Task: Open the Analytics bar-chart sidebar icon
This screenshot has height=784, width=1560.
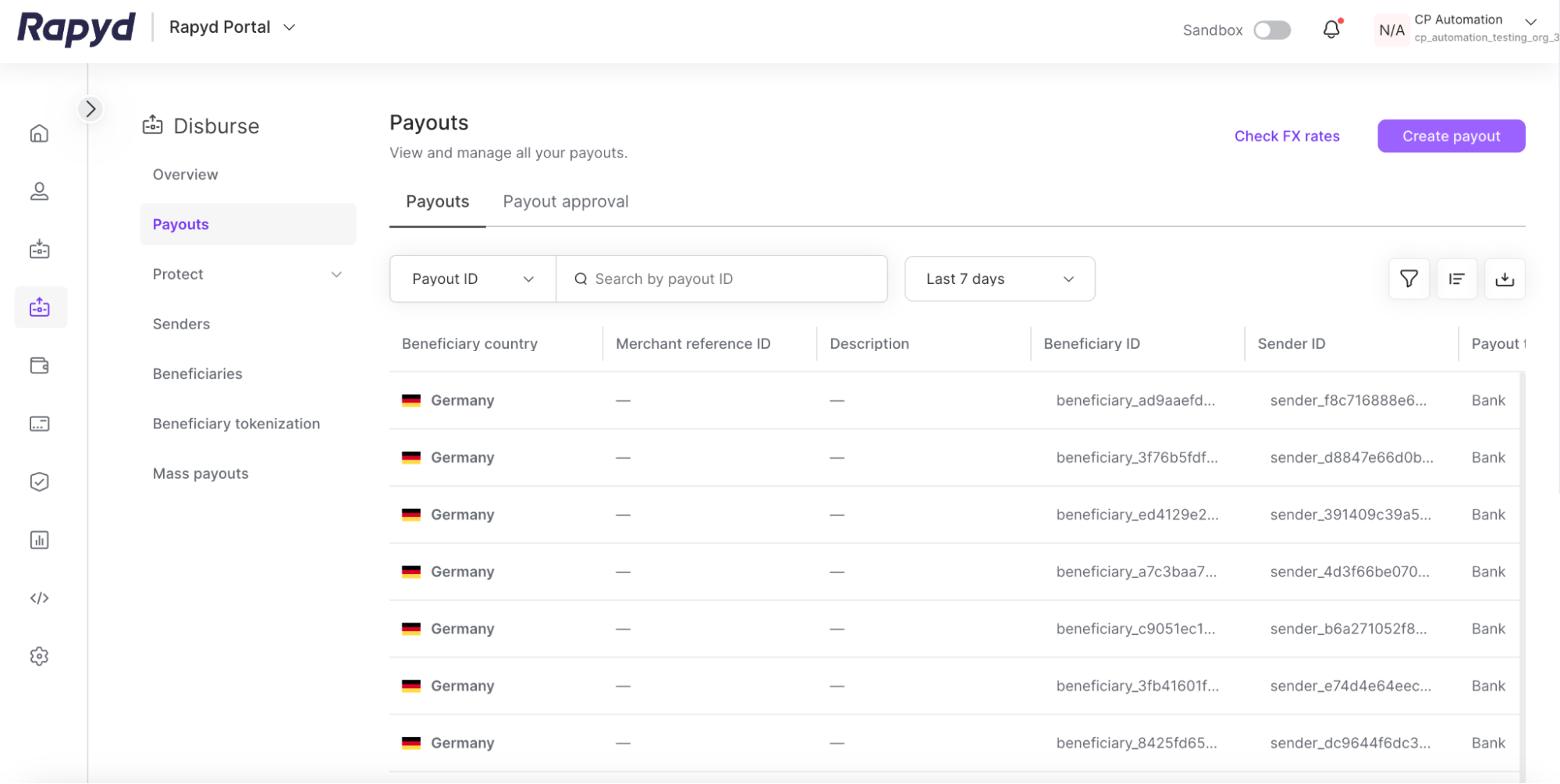Action: point(39,539)
